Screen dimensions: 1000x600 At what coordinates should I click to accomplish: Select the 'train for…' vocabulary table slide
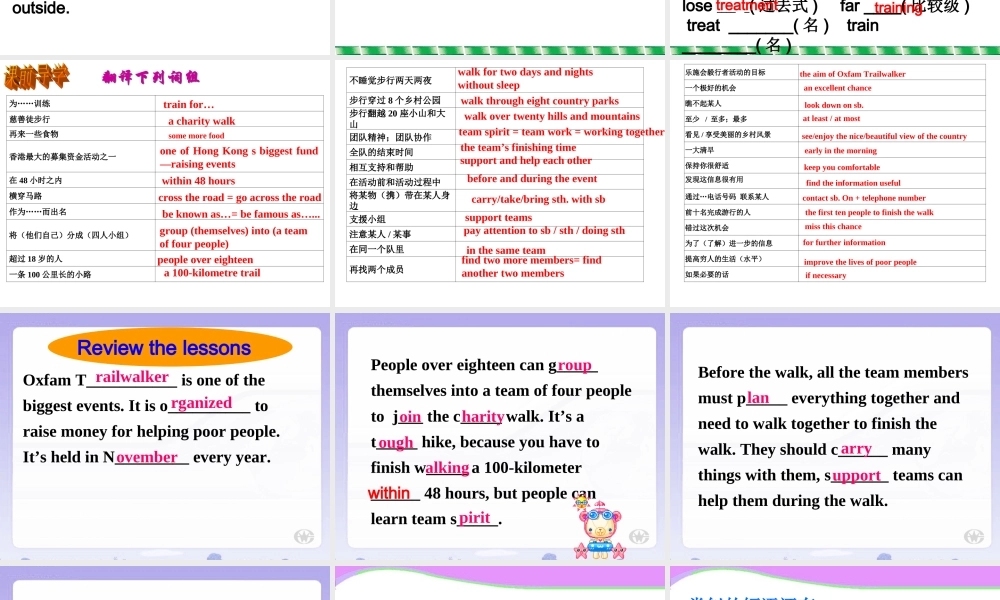(x=165, y=183)
